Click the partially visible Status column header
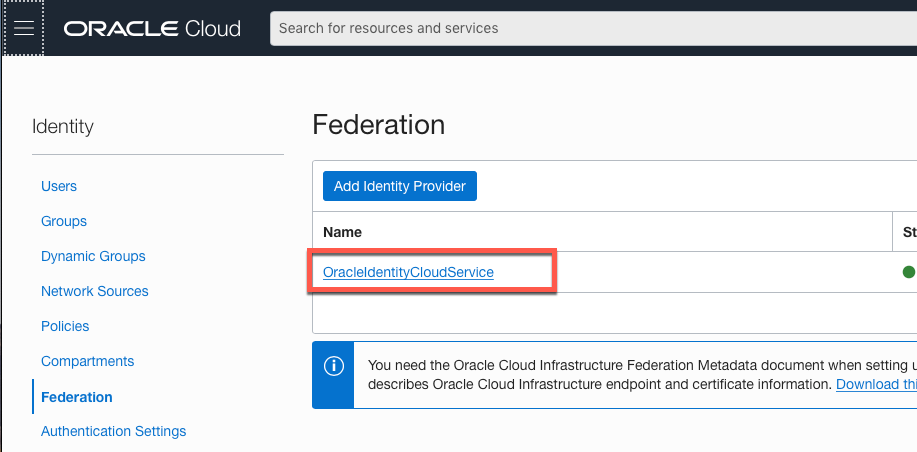Viewport: 917px width, 452px height. point(908,232)
